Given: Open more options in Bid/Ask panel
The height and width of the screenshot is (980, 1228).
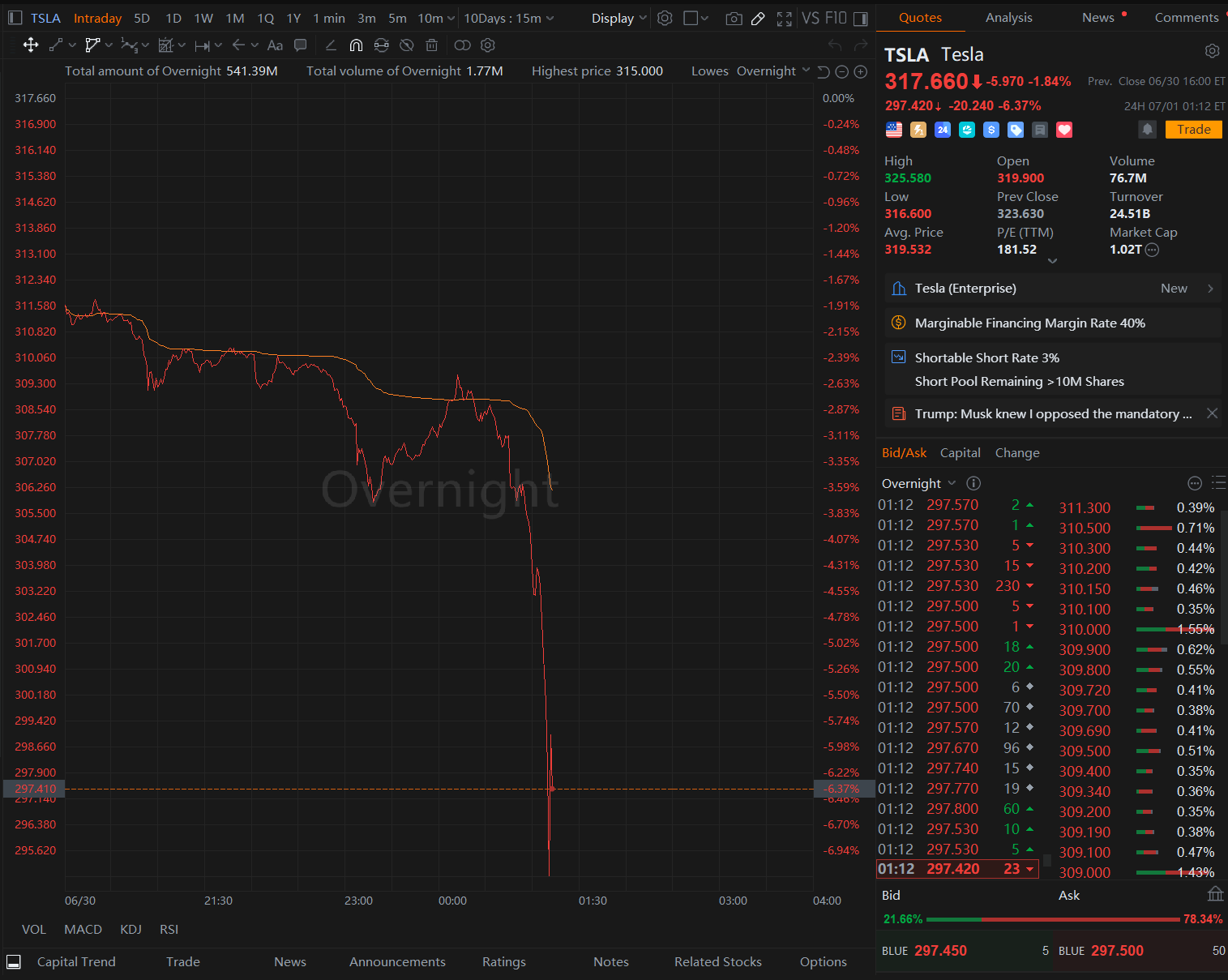Looking at the screenshot, I should pyautogui.click(x=1195, y=483).
